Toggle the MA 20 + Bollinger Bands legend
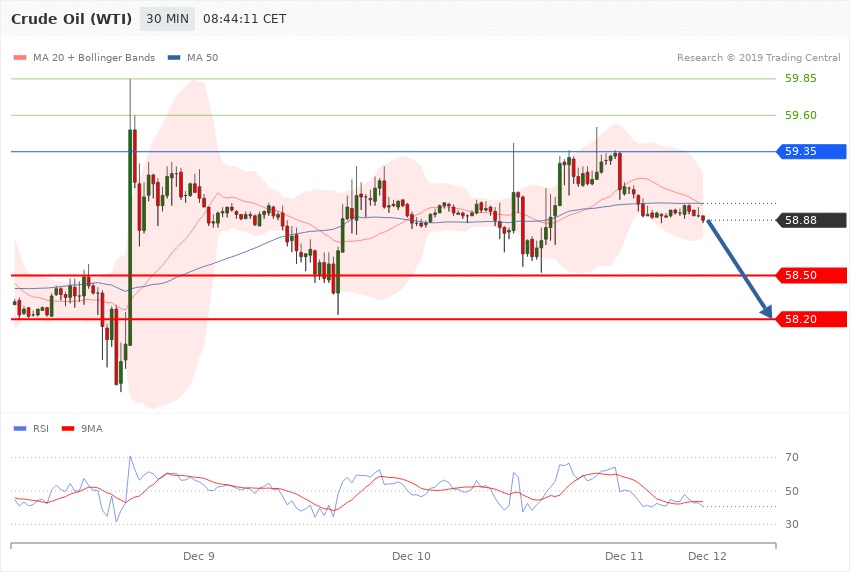Screen dimensions: 850x576 tap(85, 57)
